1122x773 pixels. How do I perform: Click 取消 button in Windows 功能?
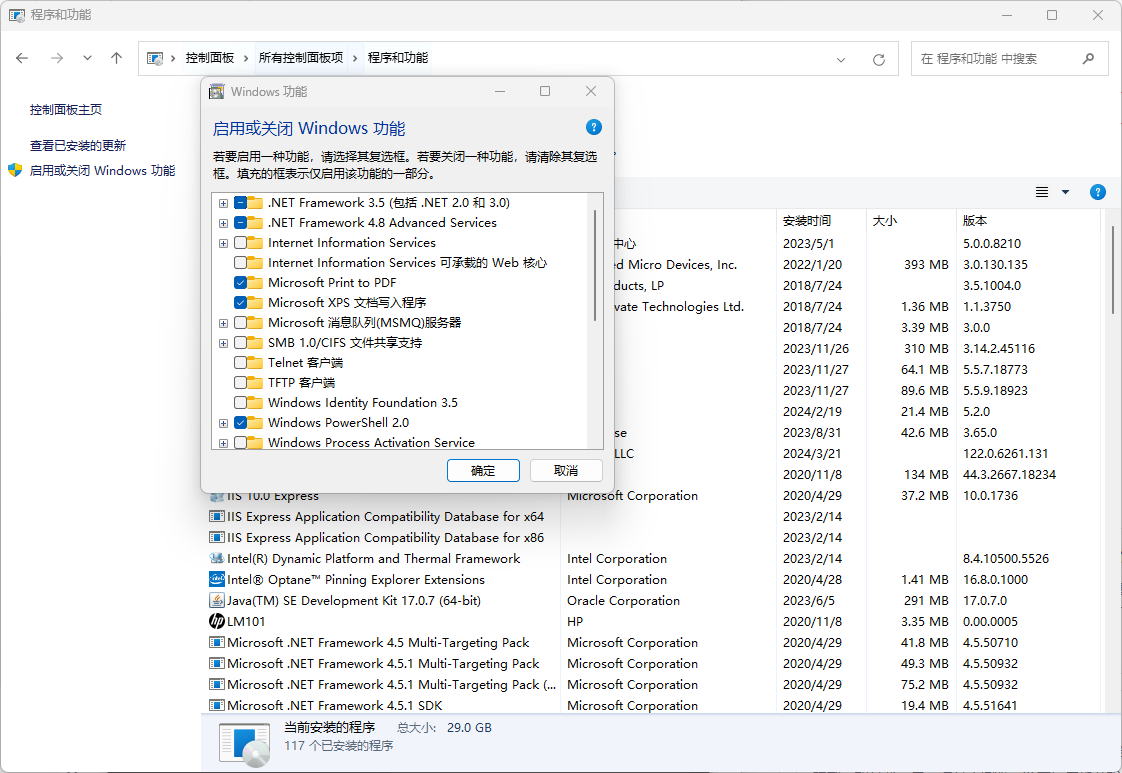pyautogui.click(x=566, y=470)
